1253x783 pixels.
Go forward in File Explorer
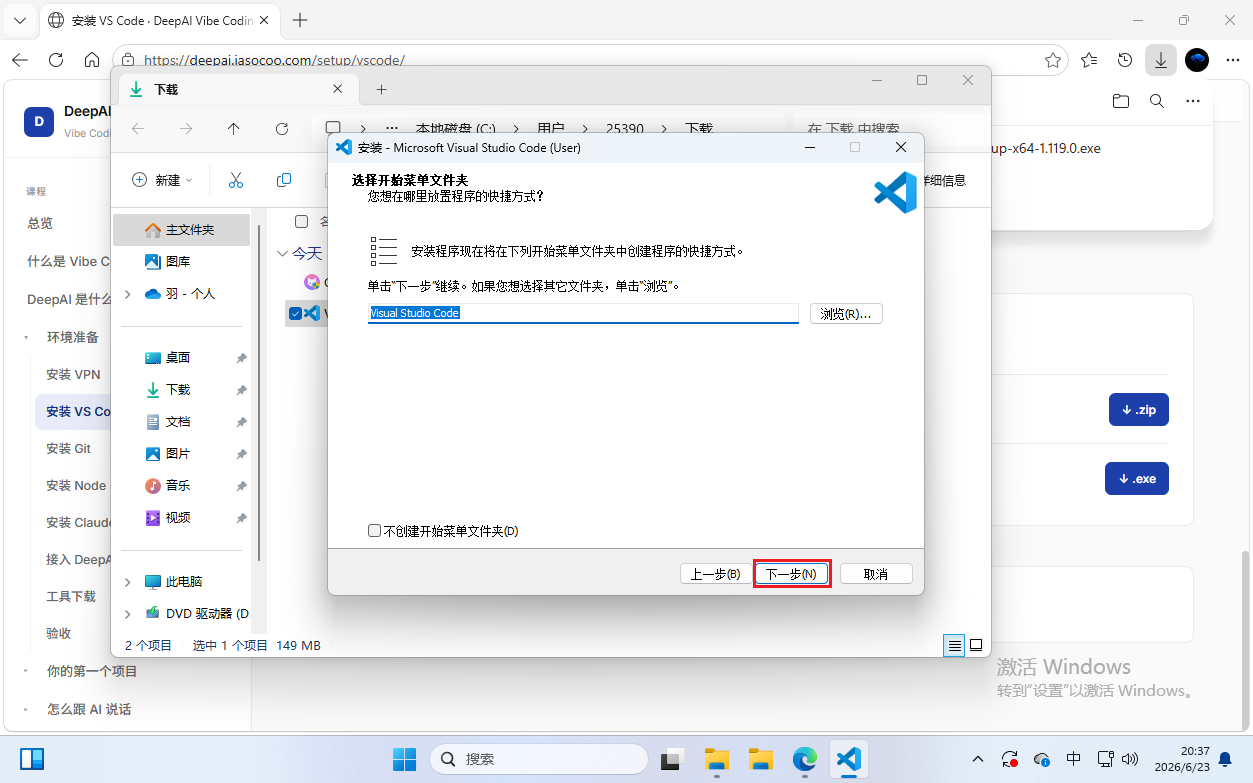[x=186, y=129]
